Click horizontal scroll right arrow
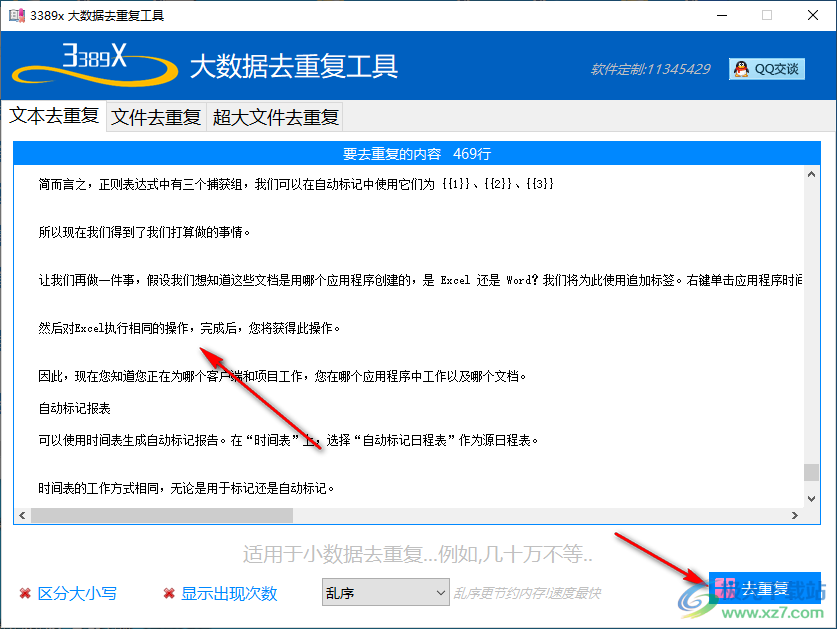837x629 pixels. coord(795,515)
